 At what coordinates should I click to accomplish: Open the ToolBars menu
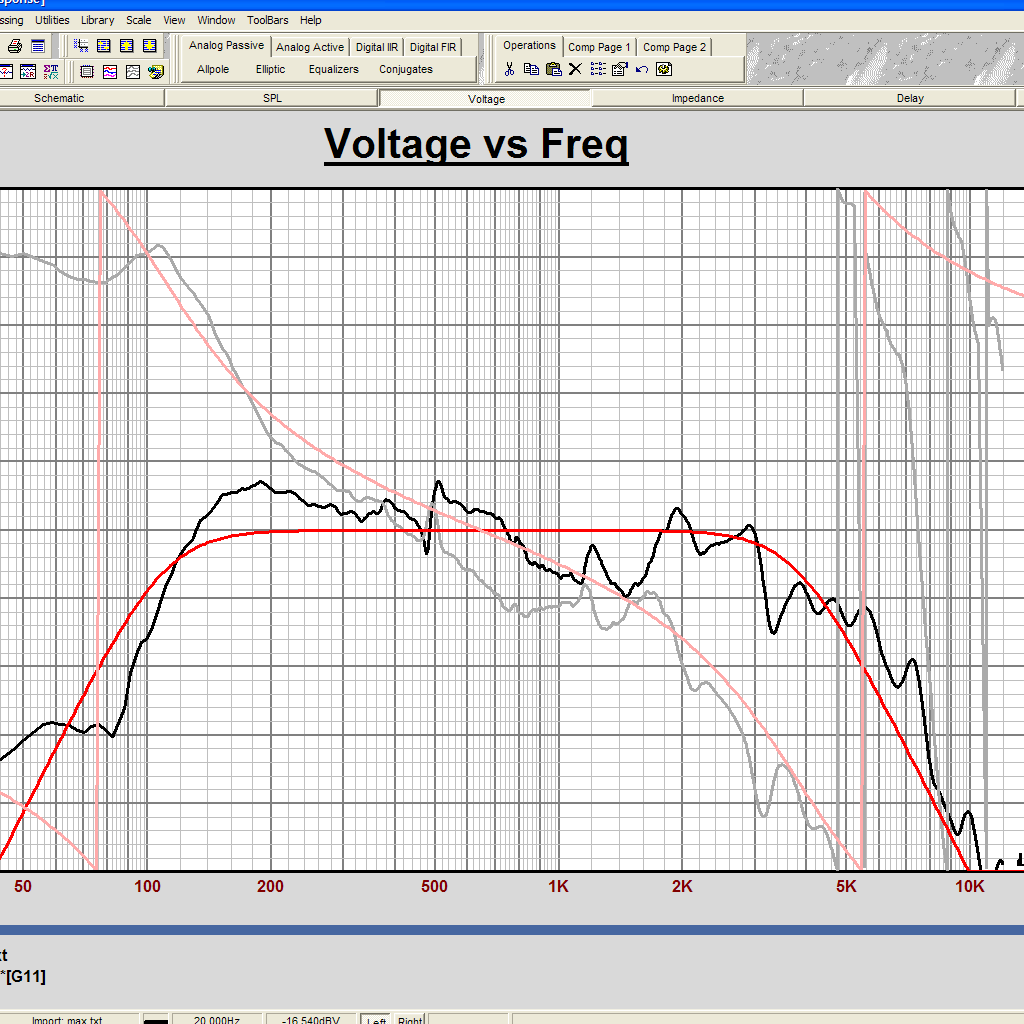click(x=268, y=20)
